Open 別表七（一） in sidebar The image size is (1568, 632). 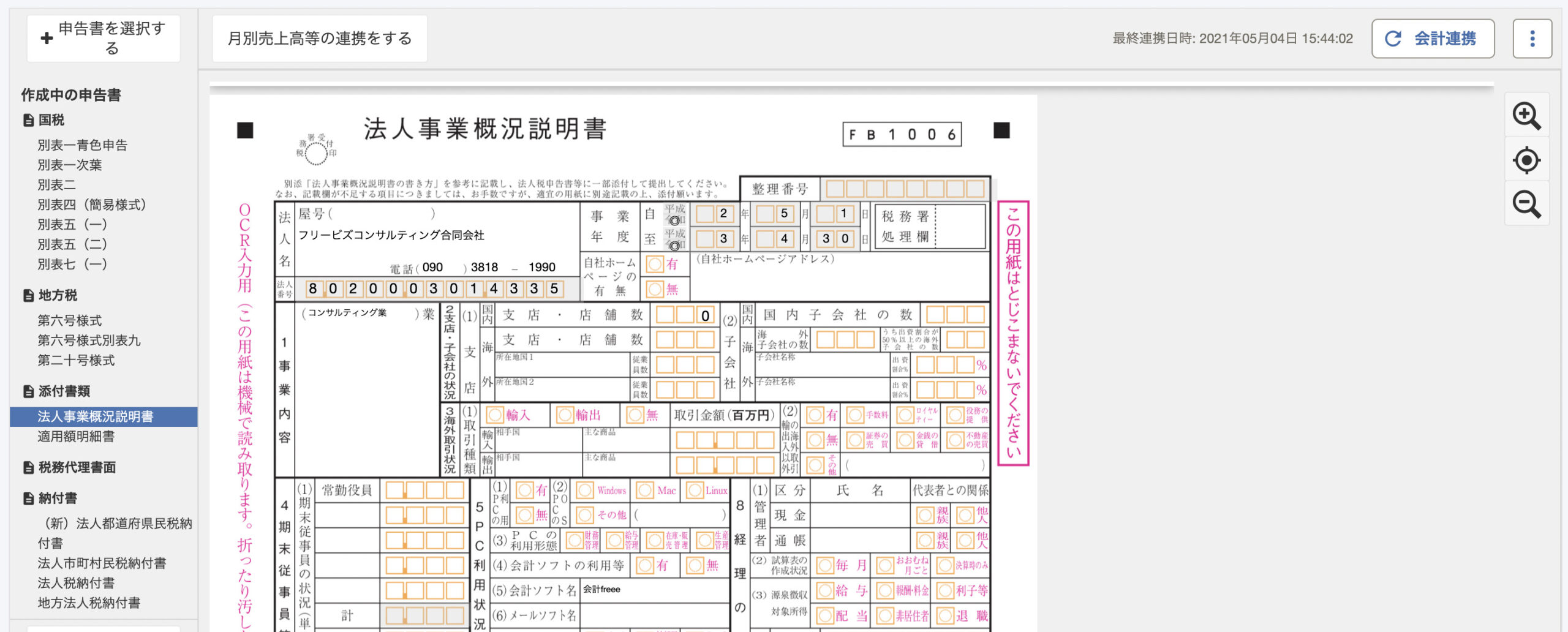(x=72, y=264)
